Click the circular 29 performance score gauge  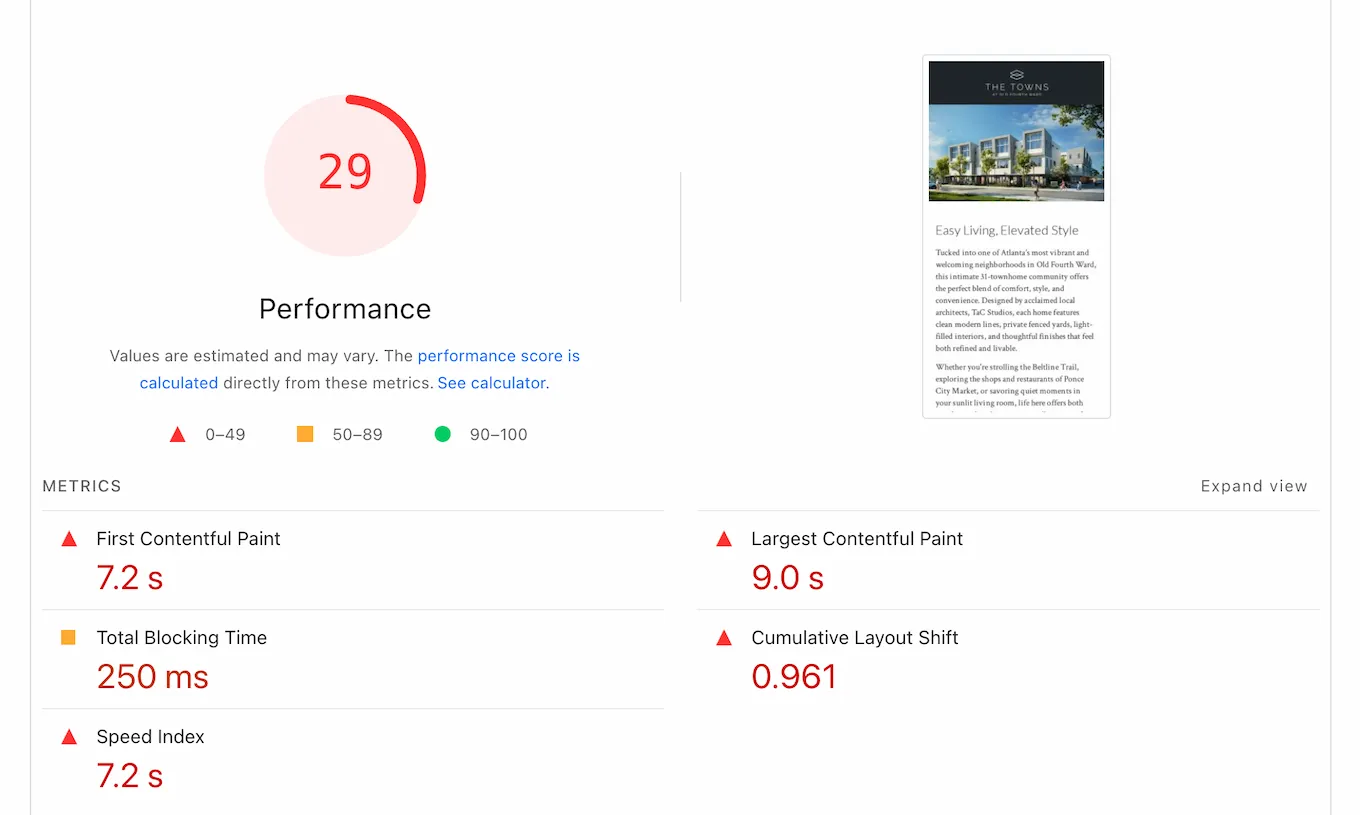point(345,172)
